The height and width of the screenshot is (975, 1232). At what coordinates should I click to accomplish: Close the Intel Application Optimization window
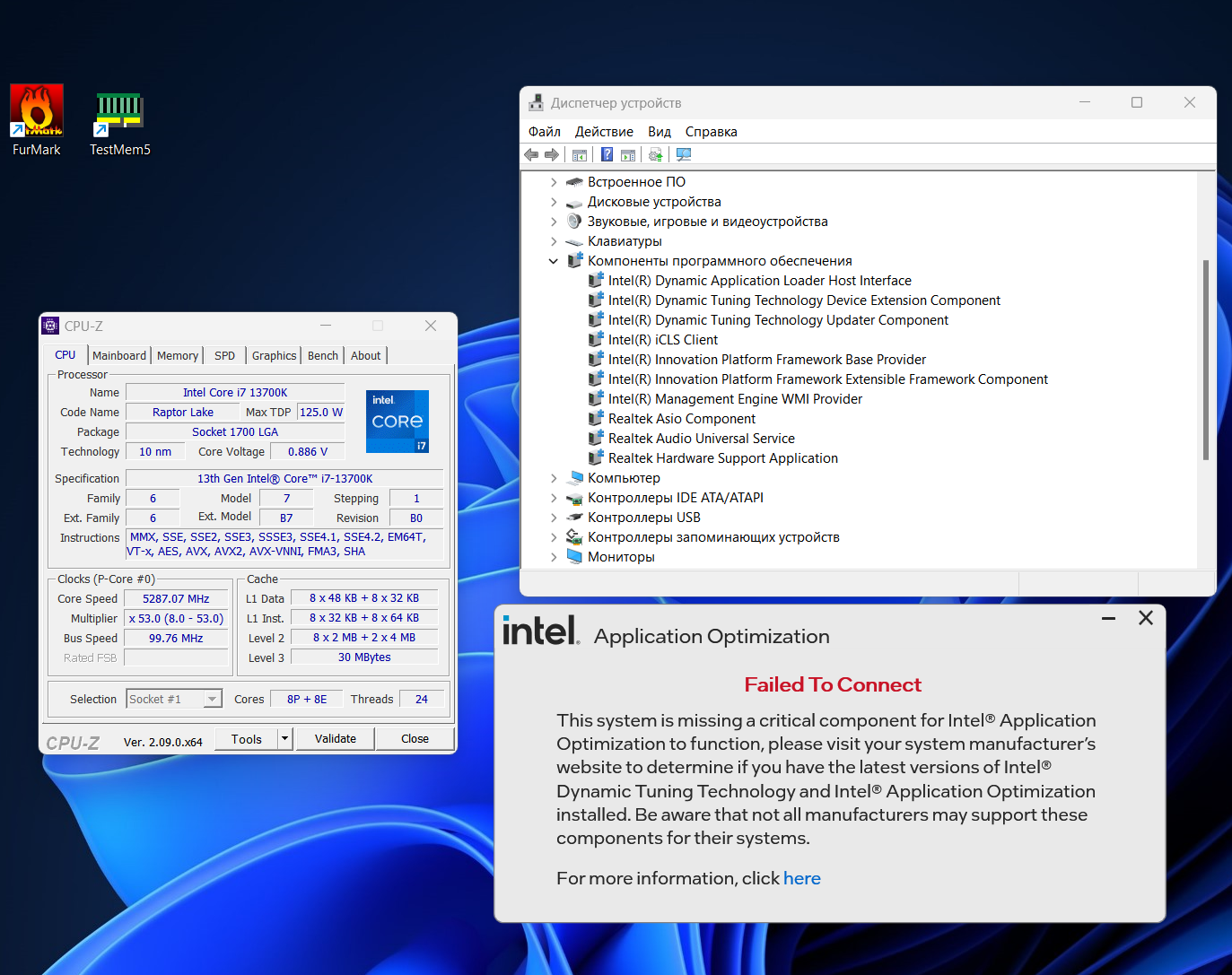(1146, 618)
